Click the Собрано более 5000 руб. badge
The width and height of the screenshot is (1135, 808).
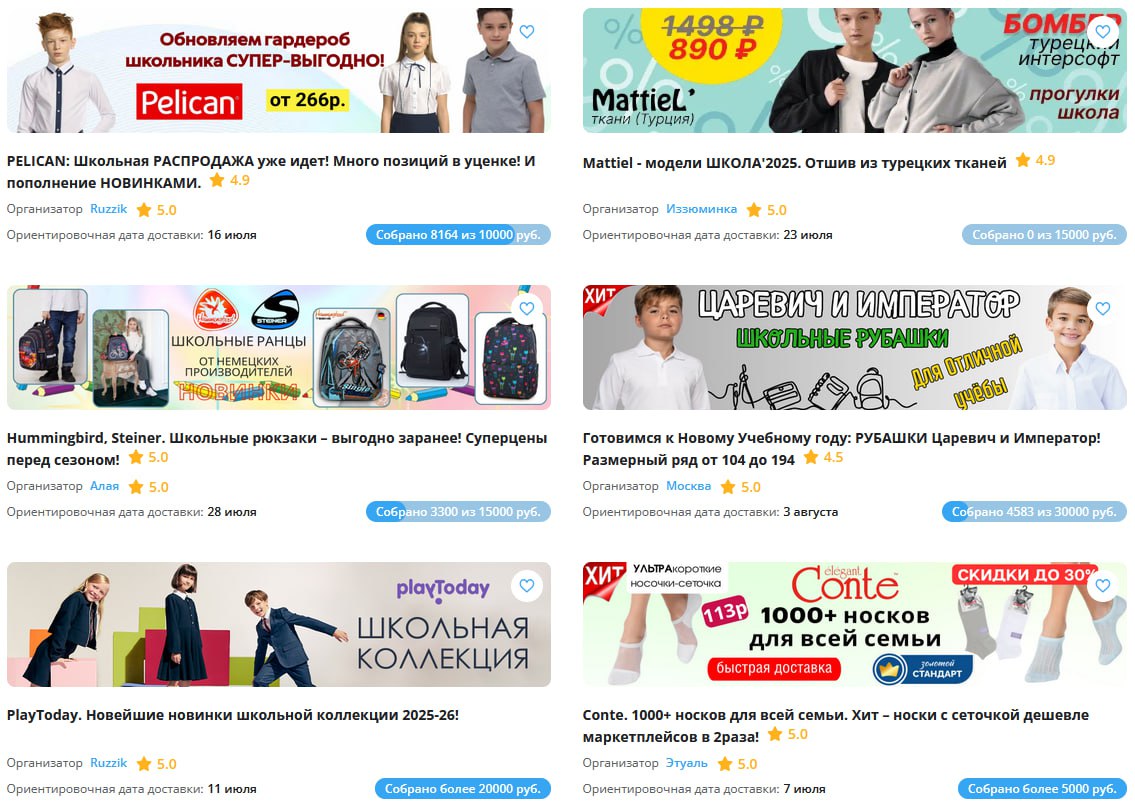(x=1042, y=788)
